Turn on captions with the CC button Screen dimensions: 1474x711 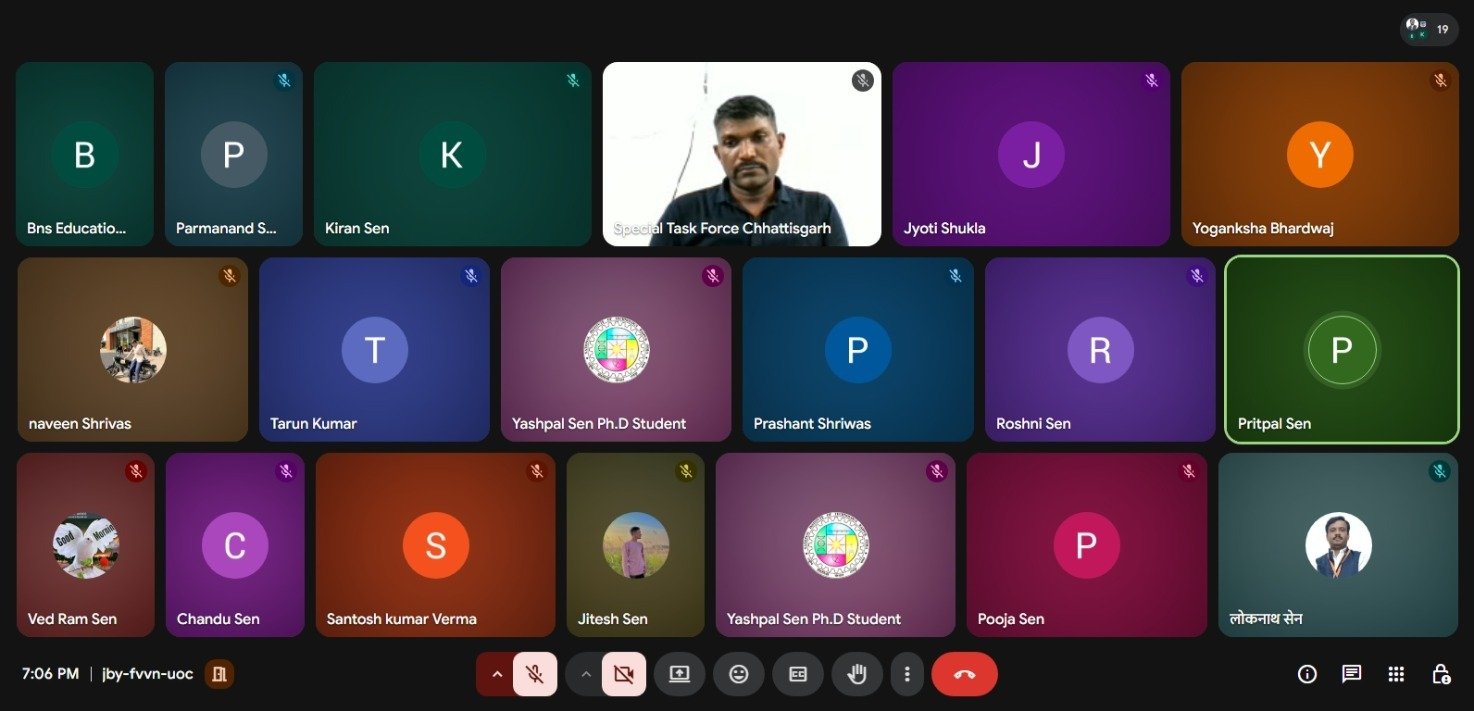pos(798,674)
